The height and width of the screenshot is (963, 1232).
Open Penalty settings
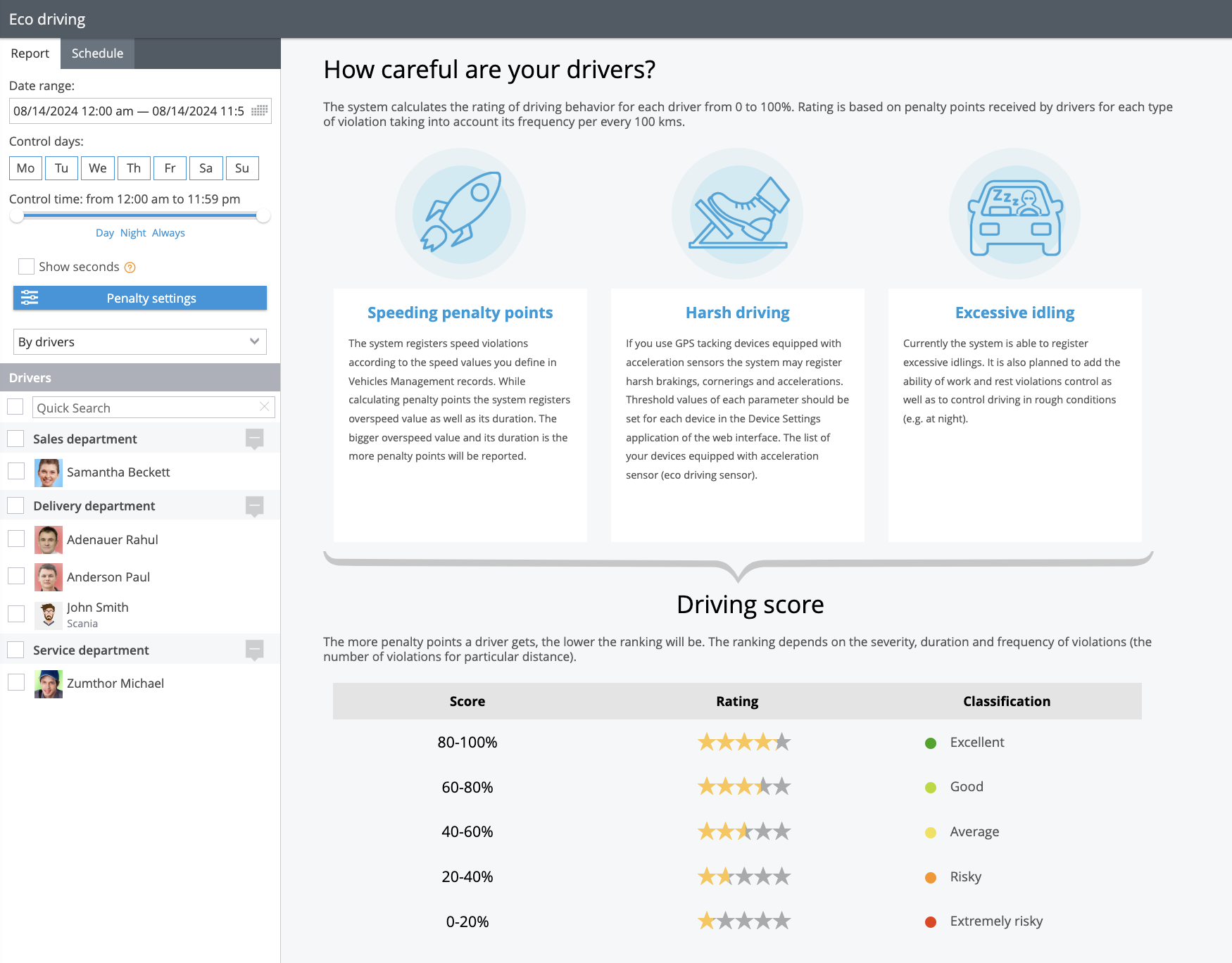pyautogui.click(x=139, y=298)
